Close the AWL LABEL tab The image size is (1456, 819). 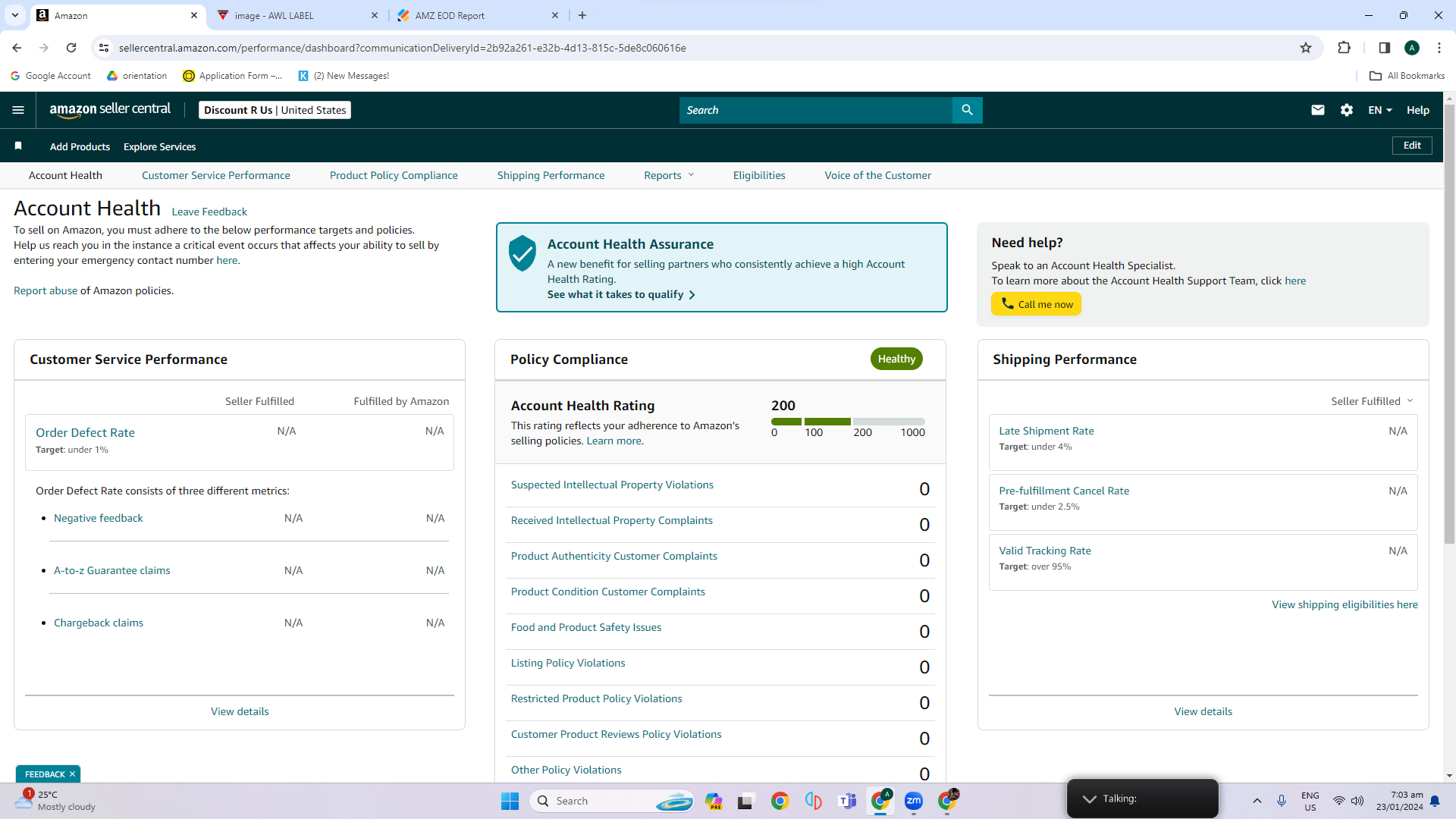click(x=375, y=15)
